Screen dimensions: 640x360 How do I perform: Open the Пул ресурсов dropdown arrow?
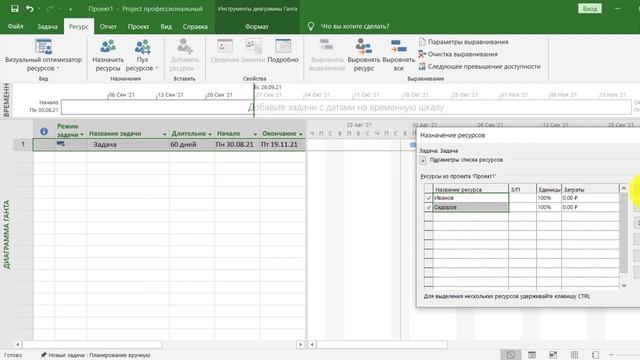click(x=157, y=68)
